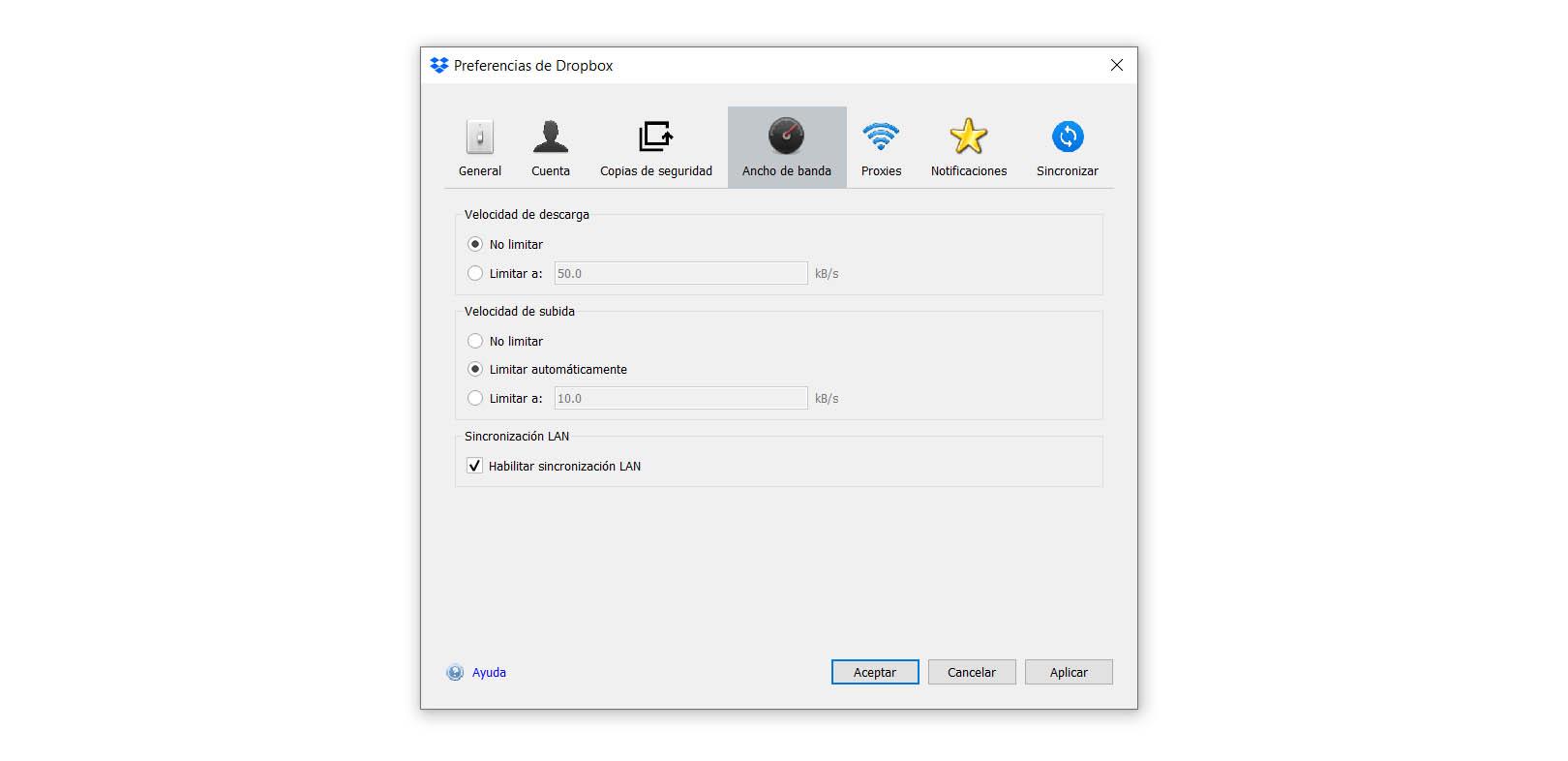
Task: Select Limitar automáticamente for upload
Action: click(x=475, y=369)
